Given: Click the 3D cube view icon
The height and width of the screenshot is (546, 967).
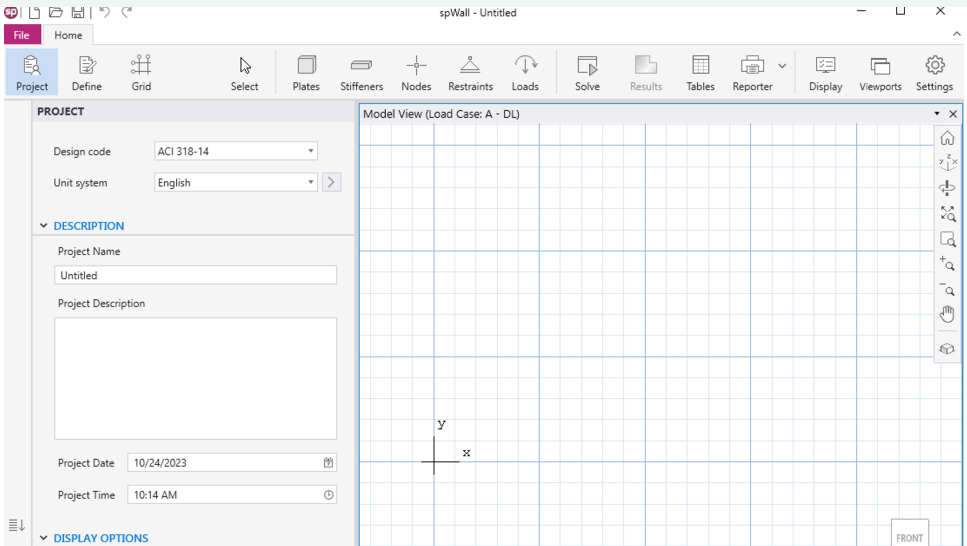Looking at the screenshot, I should point(947,349).
